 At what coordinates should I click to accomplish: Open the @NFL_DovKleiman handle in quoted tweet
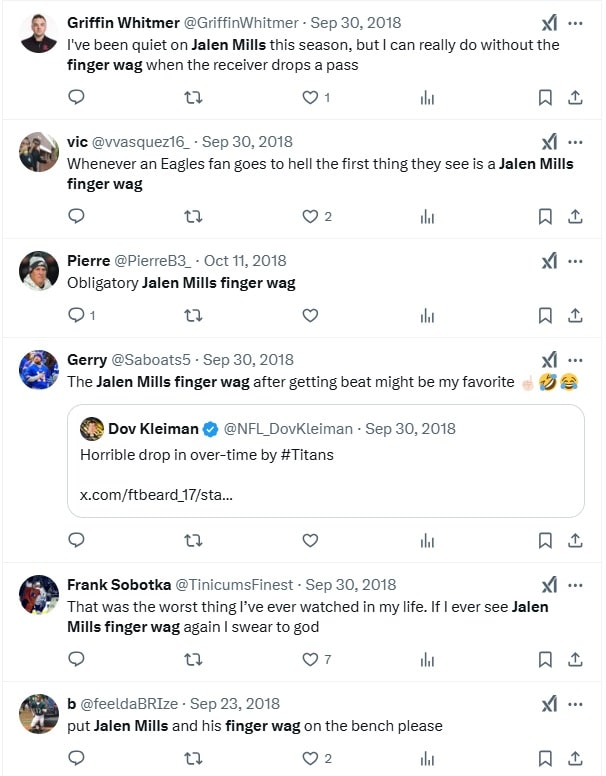click(288, 428)
